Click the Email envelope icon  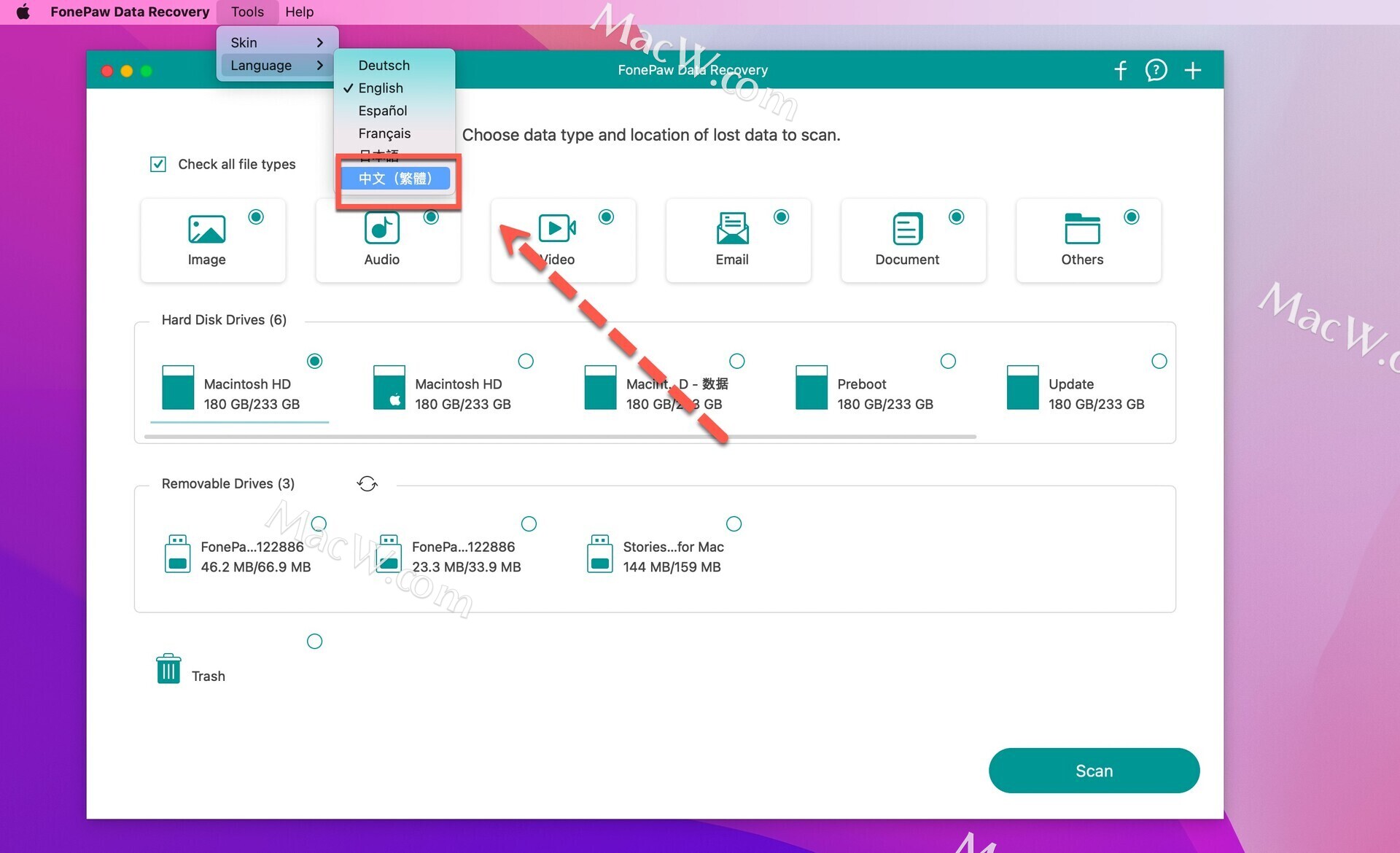[732, 228]
